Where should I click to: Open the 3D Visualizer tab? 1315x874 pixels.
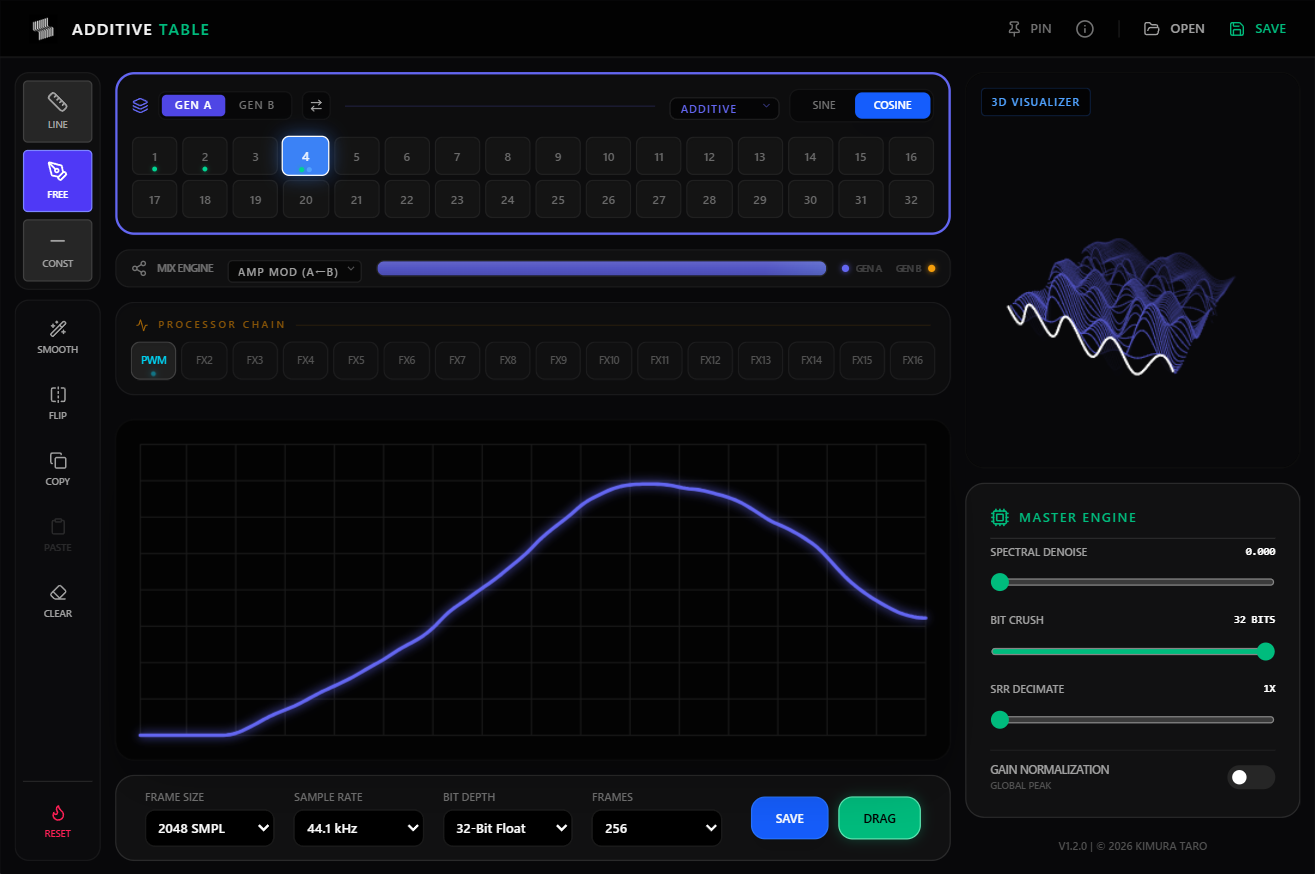[1036, 102]
